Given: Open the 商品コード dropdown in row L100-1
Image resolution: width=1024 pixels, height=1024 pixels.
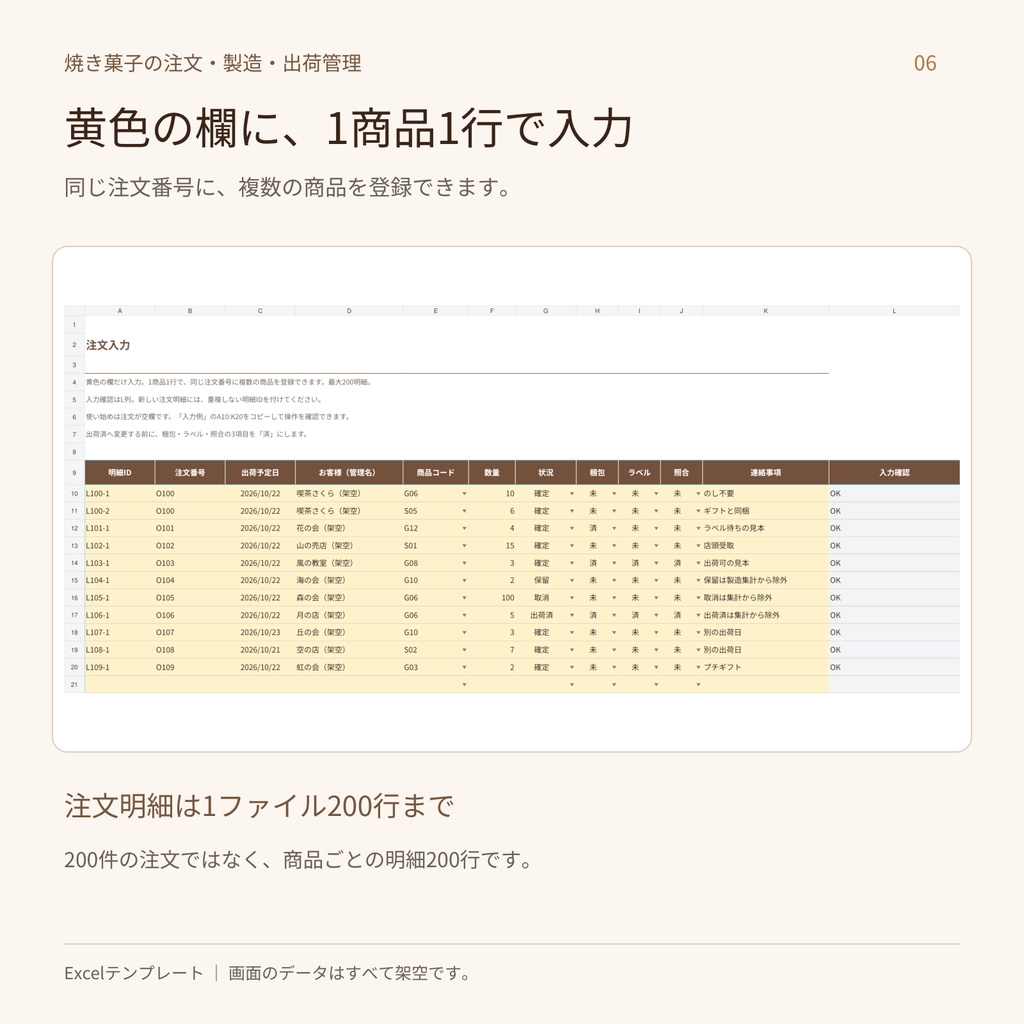Looking at the screenshot, I should pyautogui.click(x=464, y=494).
